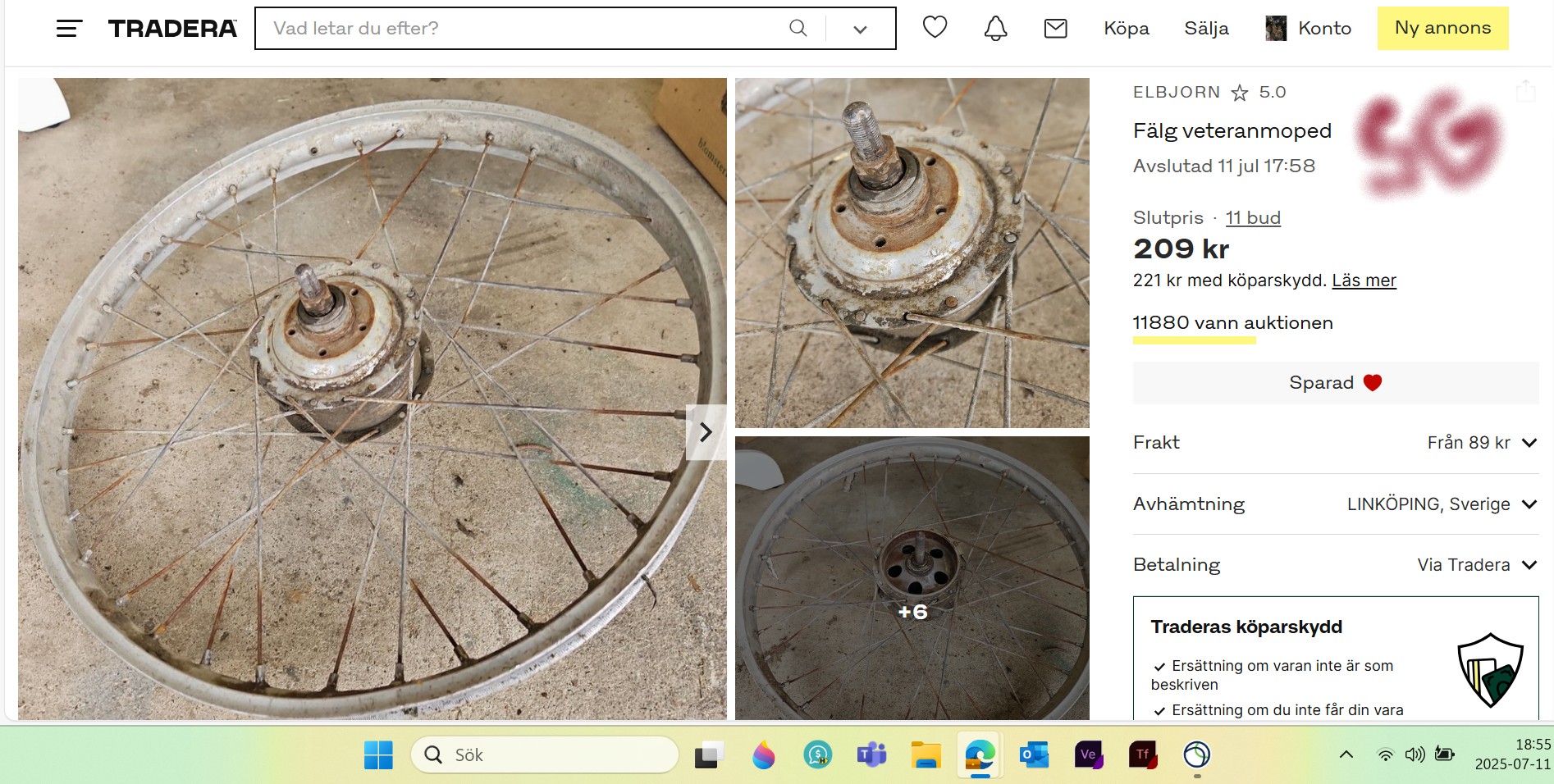1554x784 pixels.
Task: Show next photo with arrow
Action: 706,432
